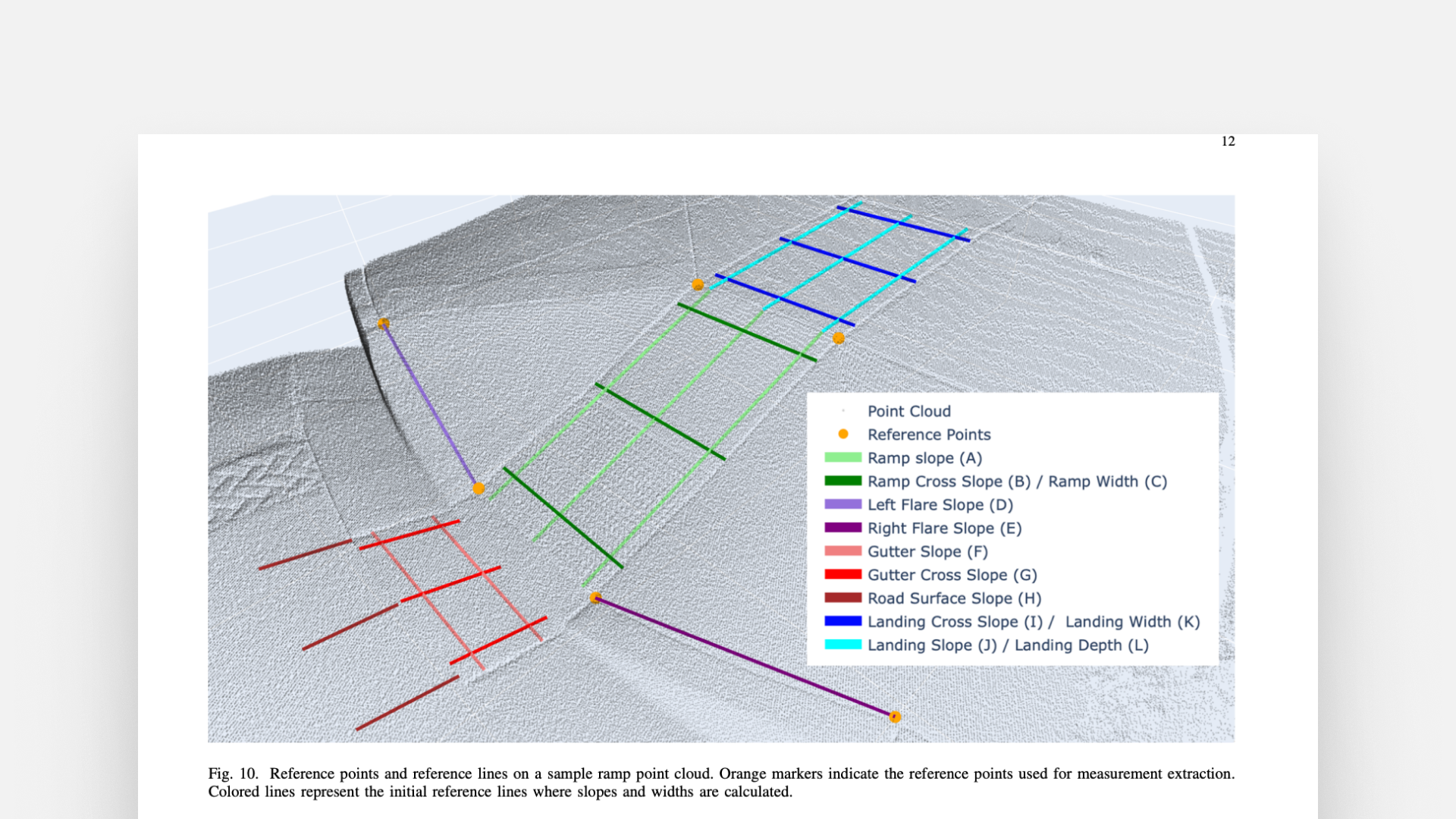The height and width of the screenshot is (819, 1456).
Task: Toggle the Point Cloud legend entry
Action: (908, 411)
